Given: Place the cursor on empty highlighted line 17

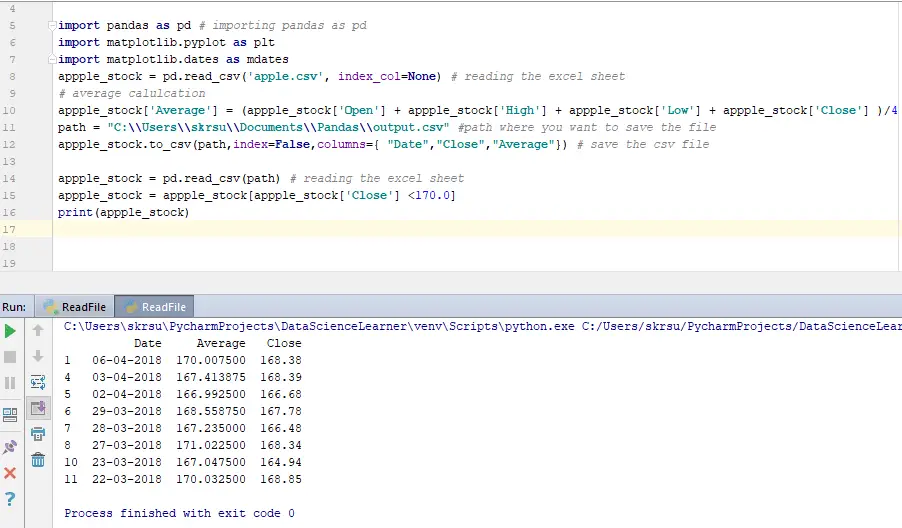Looking at the screenshot, I should click(476, 229).
